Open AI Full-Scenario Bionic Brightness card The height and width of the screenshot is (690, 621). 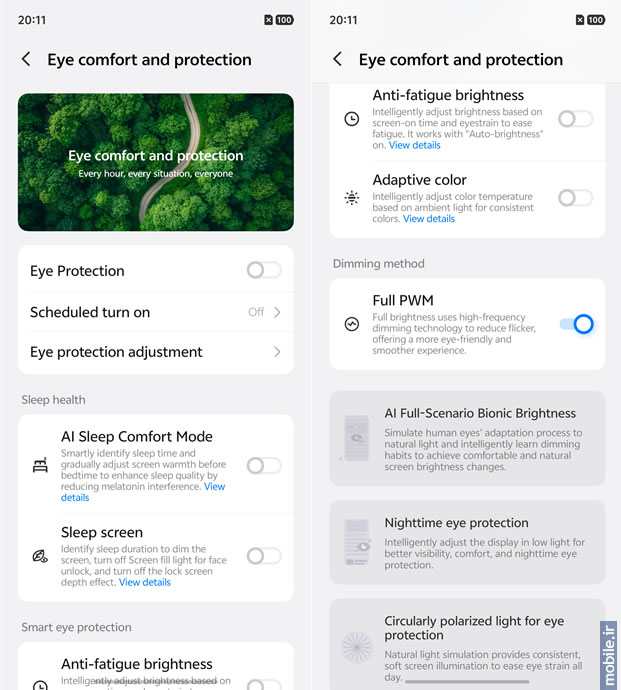point(467,438)
